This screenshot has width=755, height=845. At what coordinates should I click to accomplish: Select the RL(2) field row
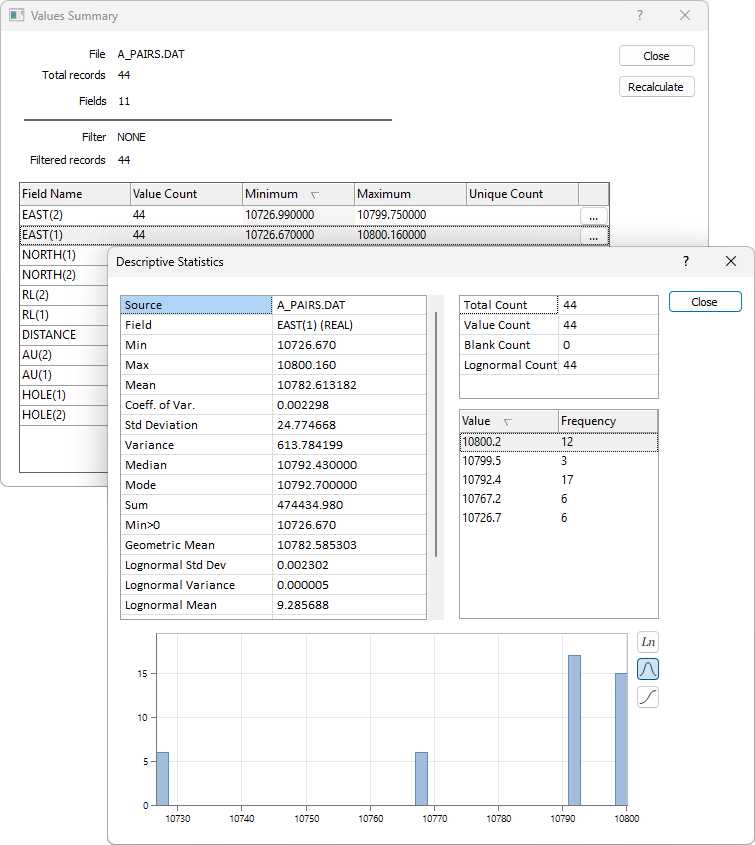coord(64,295)
